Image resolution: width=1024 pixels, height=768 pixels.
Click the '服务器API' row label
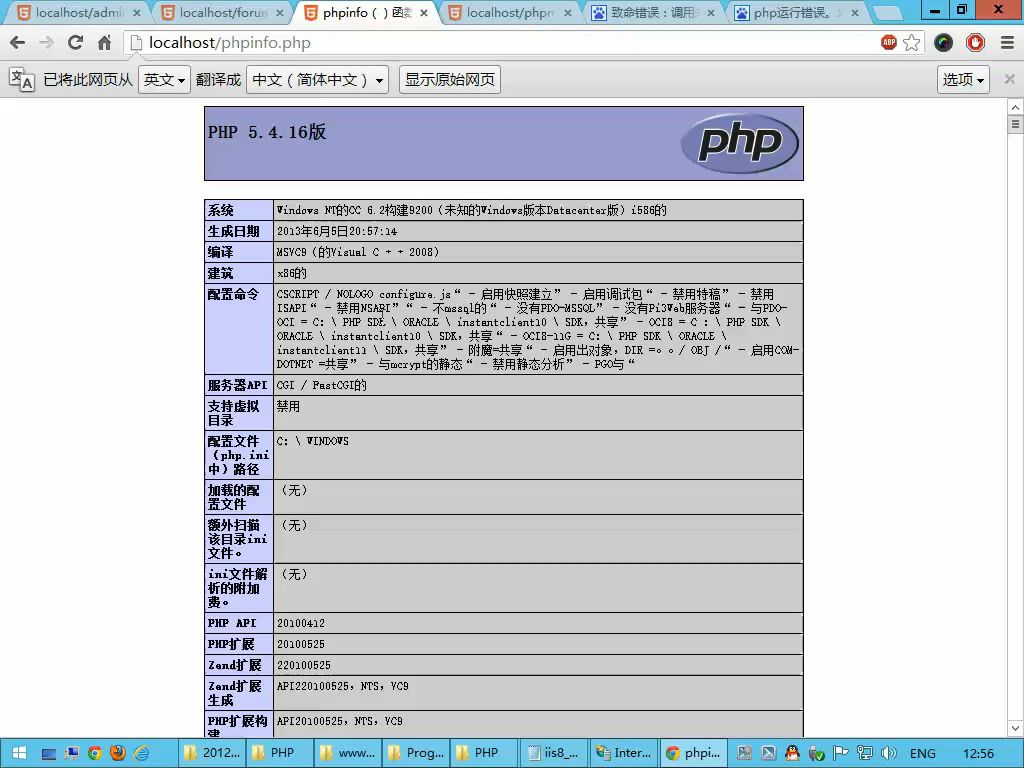point(238,385)
